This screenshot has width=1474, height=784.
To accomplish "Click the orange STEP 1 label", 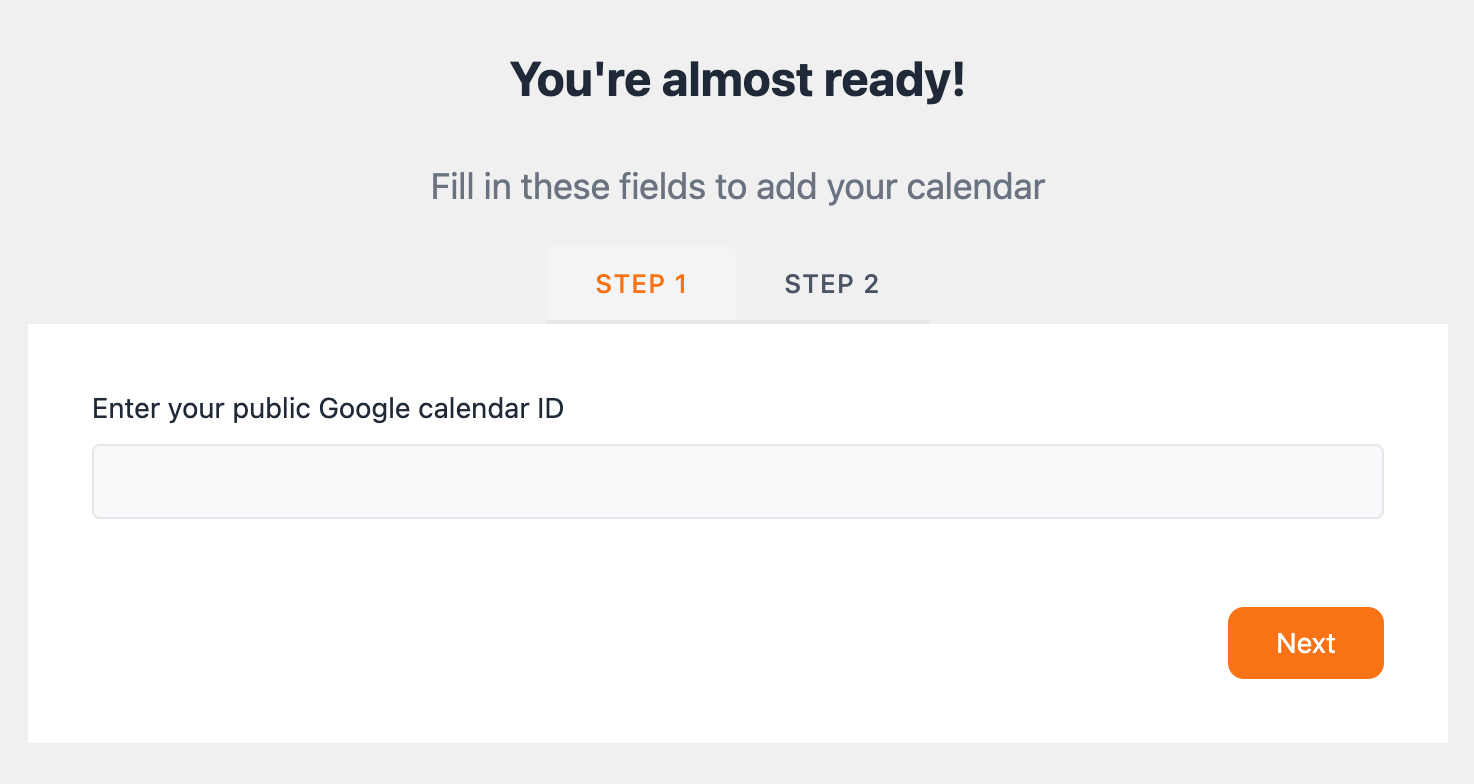I will 641,284.
